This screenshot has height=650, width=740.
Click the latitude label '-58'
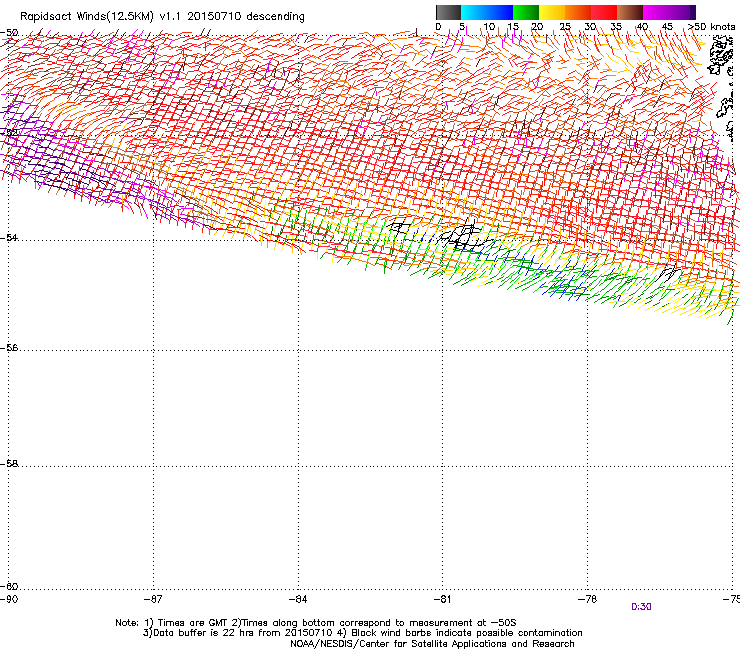point(9,464)
